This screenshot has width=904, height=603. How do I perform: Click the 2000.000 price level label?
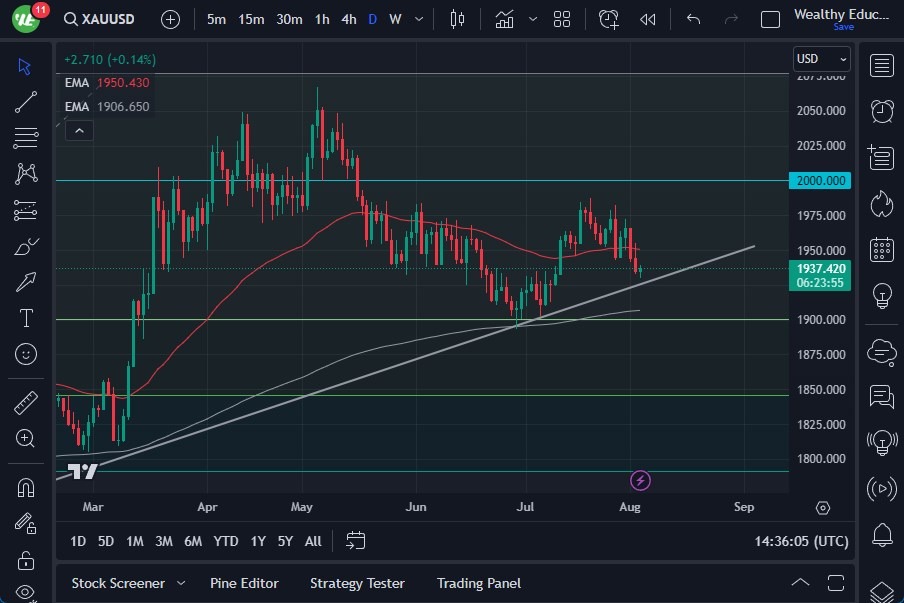point(821,181)
